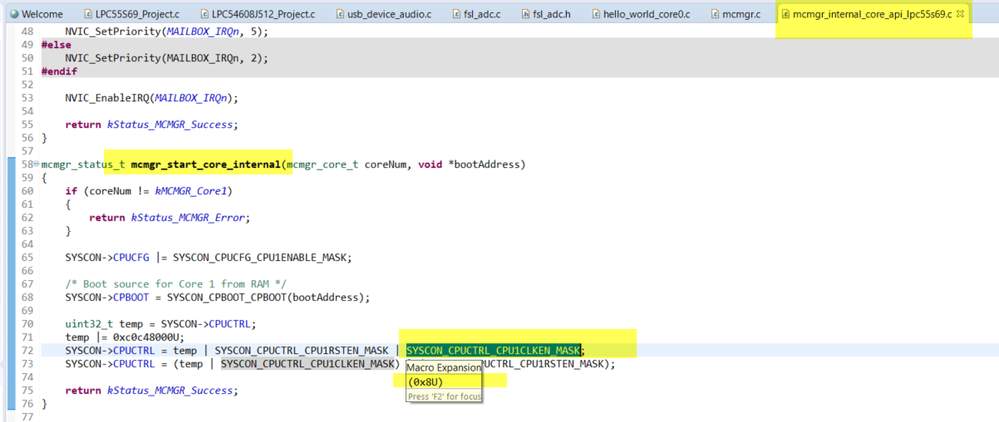Collapse the mcmgr_start_core_internal function fold marker on line 58
The height and width of the screenshot is (422, 999).
tap(36, 164)
